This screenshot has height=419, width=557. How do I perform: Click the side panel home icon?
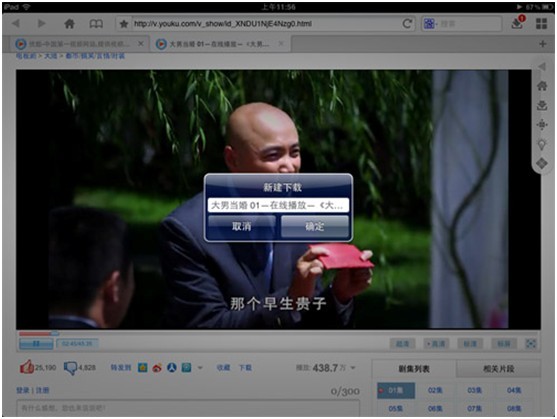pos(542,86)
